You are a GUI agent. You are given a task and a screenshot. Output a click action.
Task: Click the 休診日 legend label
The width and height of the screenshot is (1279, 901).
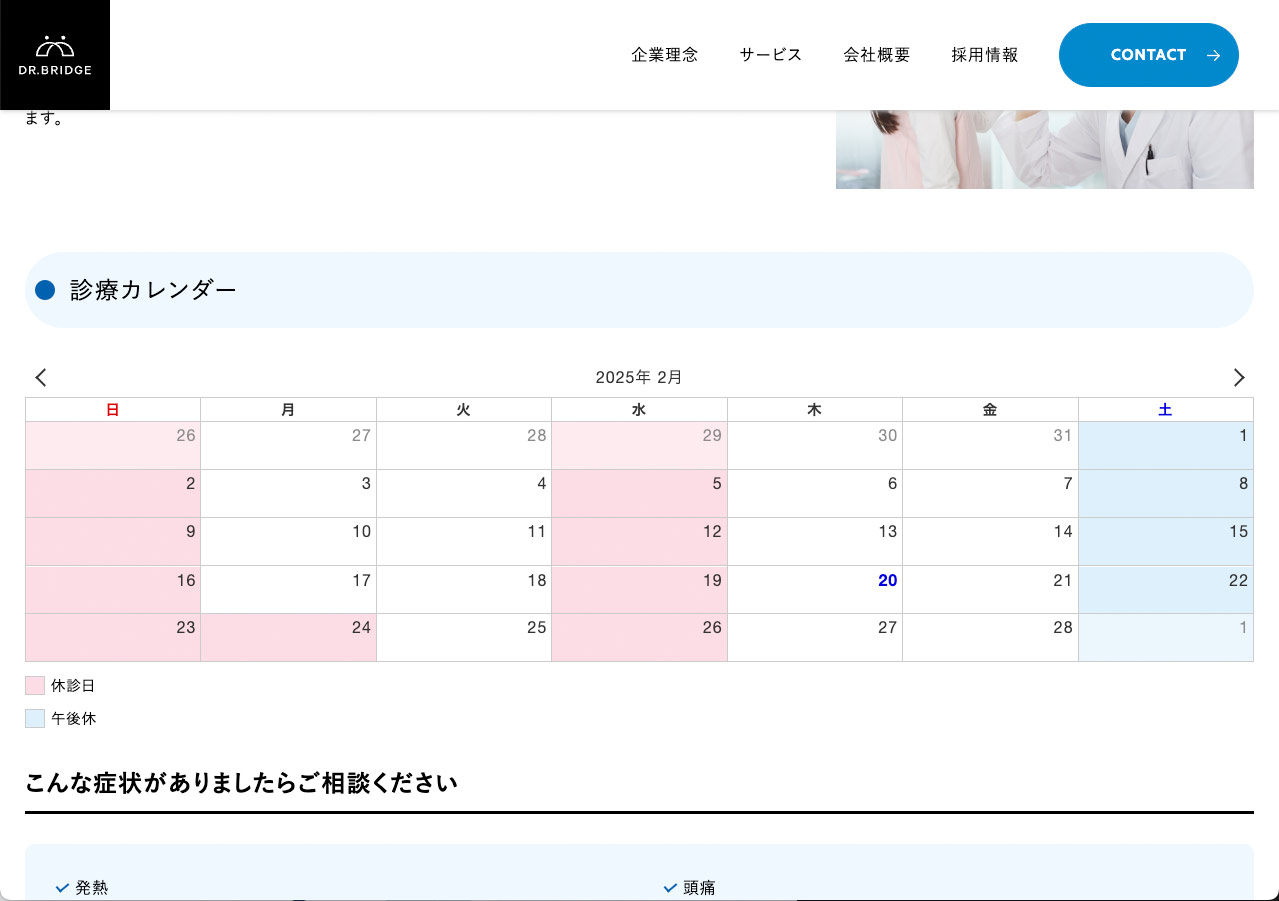click(73, 686)
